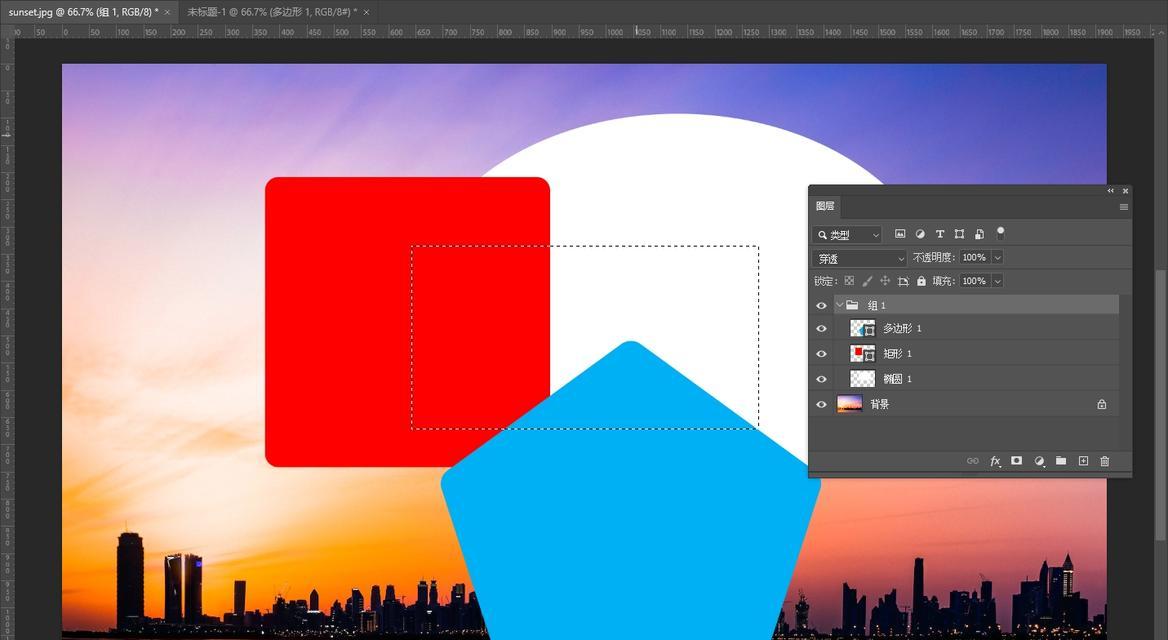Screen dimensions: 1168x640
Task: Lock transparent pixels checkerboard icon
Action: (x=849, y=281)
